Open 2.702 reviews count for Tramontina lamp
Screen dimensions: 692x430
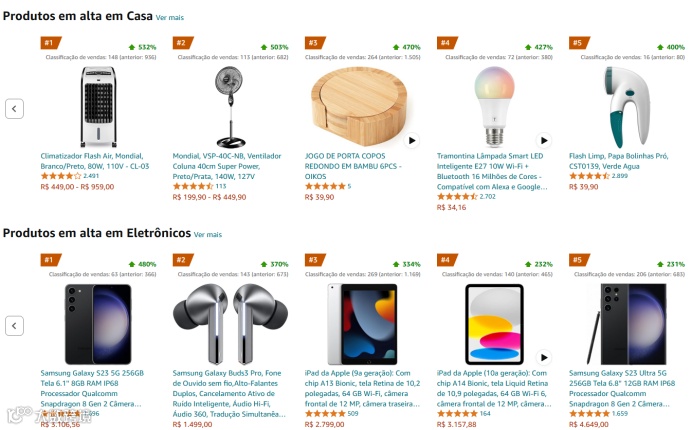pyautogui.click(x=487, y=196)
